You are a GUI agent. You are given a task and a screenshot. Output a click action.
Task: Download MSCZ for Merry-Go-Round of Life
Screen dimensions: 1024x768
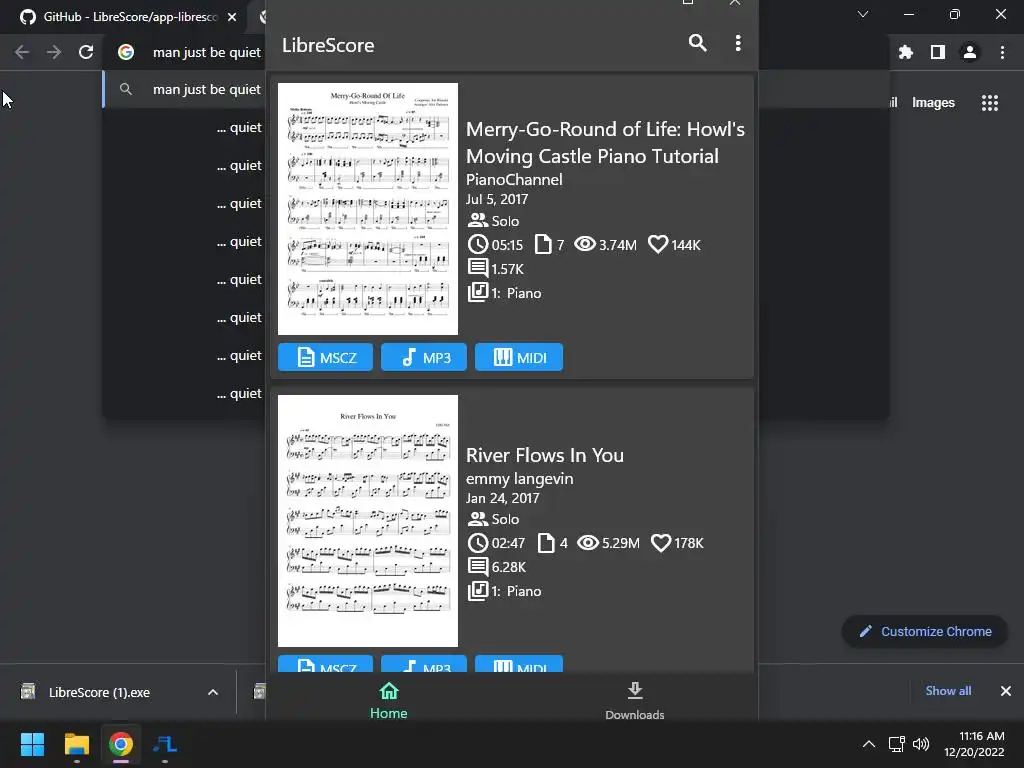(325, 357)
